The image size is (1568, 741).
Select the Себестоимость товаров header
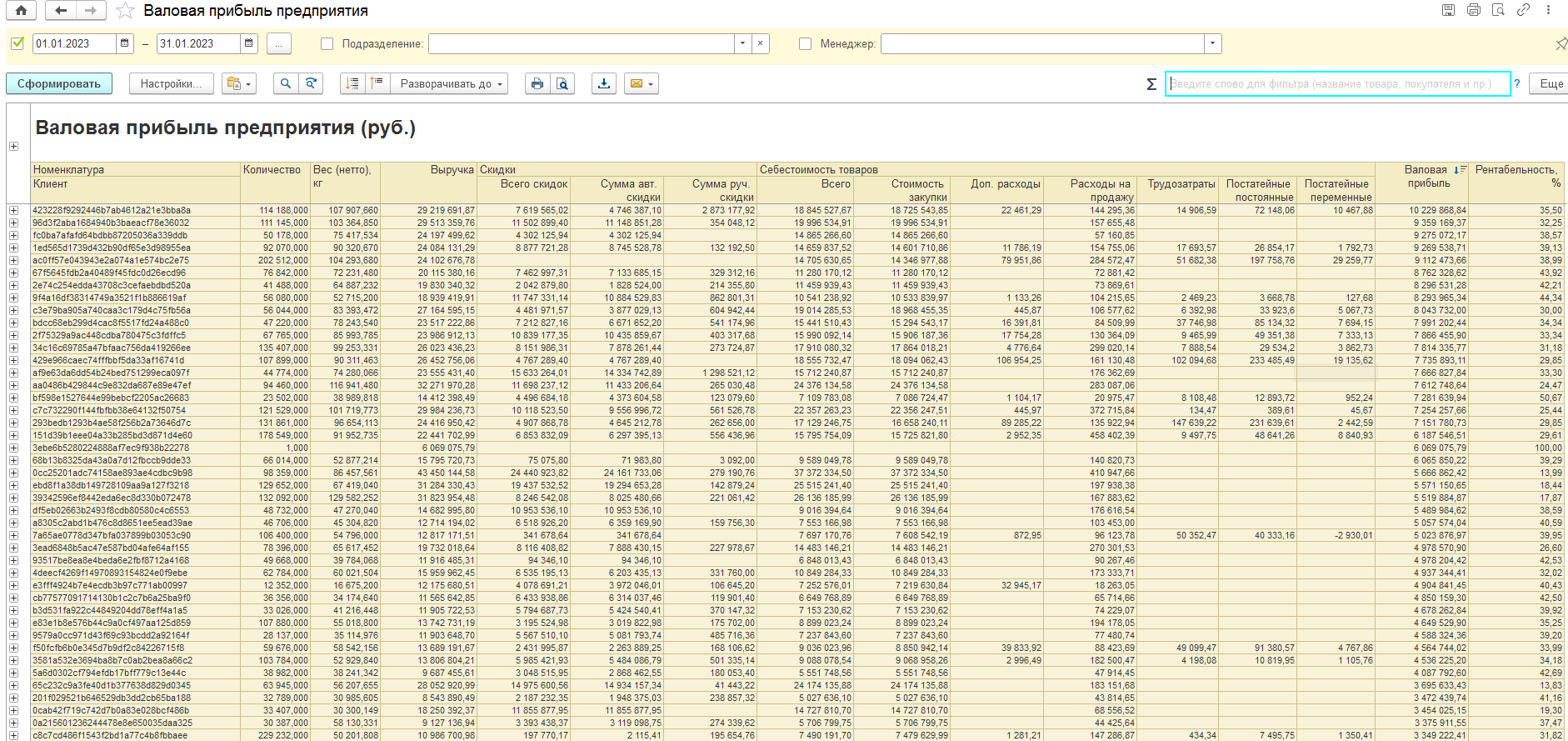click(1066, 169)
